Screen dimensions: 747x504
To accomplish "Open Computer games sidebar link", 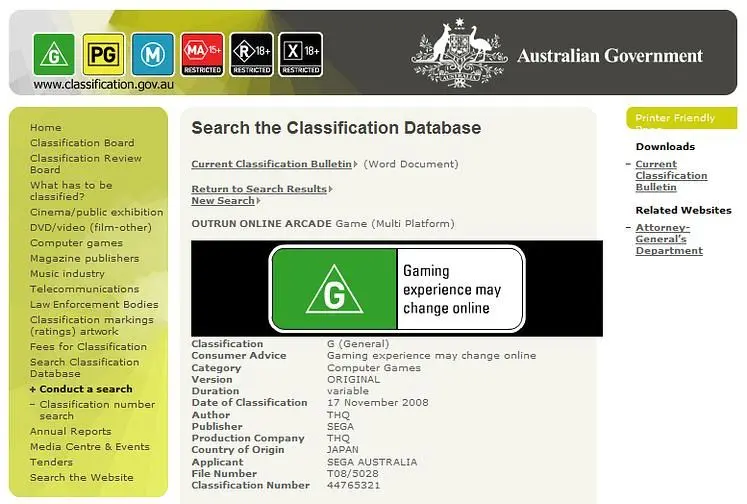I will coord(76,243).
